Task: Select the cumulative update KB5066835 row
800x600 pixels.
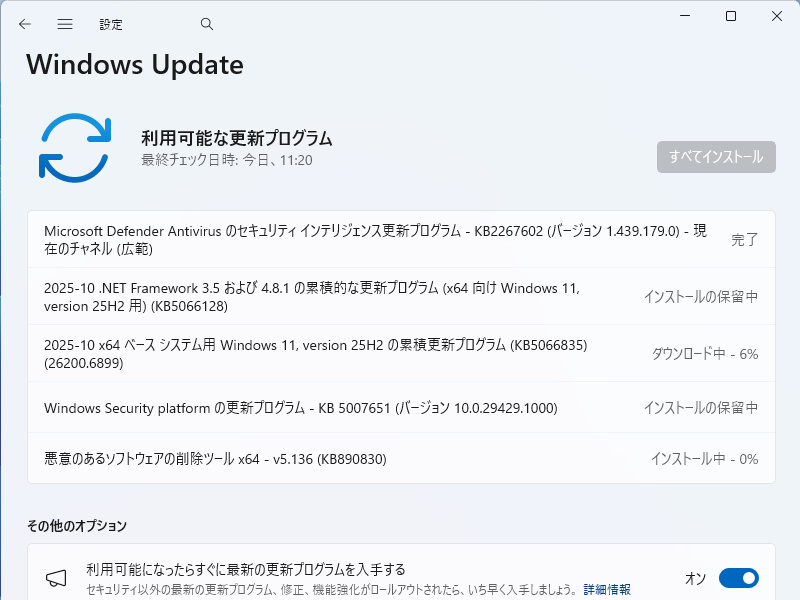Action: click(x=402, y=354)
